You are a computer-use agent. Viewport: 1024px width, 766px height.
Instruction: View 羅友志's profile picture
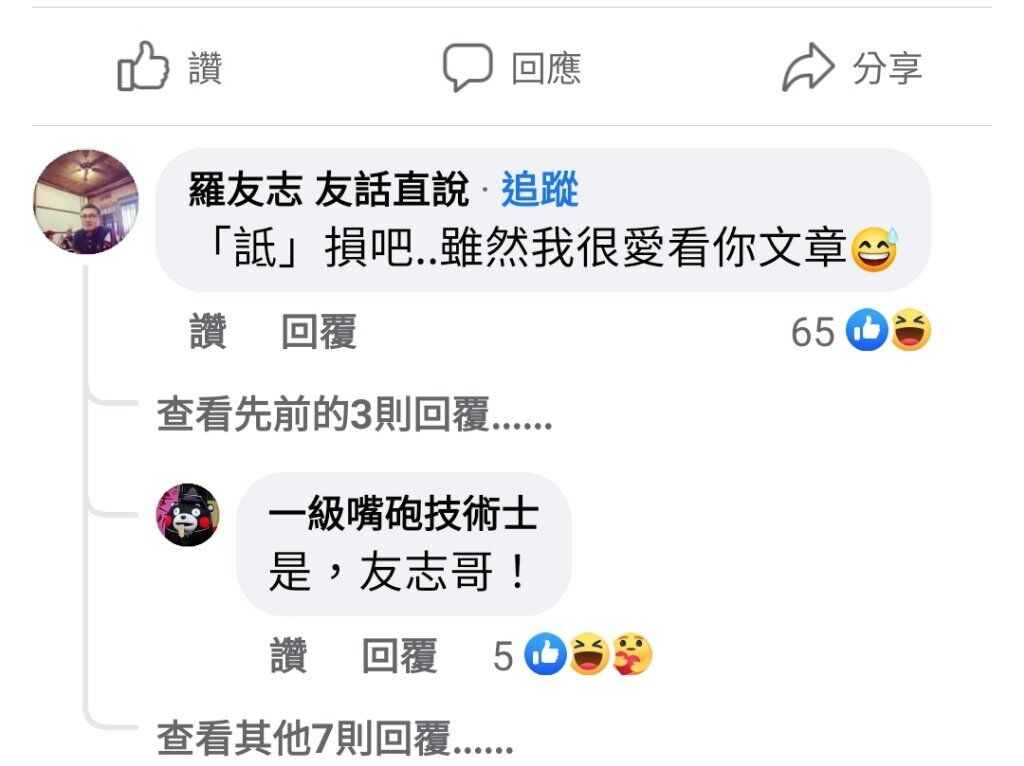coord(86,201)
